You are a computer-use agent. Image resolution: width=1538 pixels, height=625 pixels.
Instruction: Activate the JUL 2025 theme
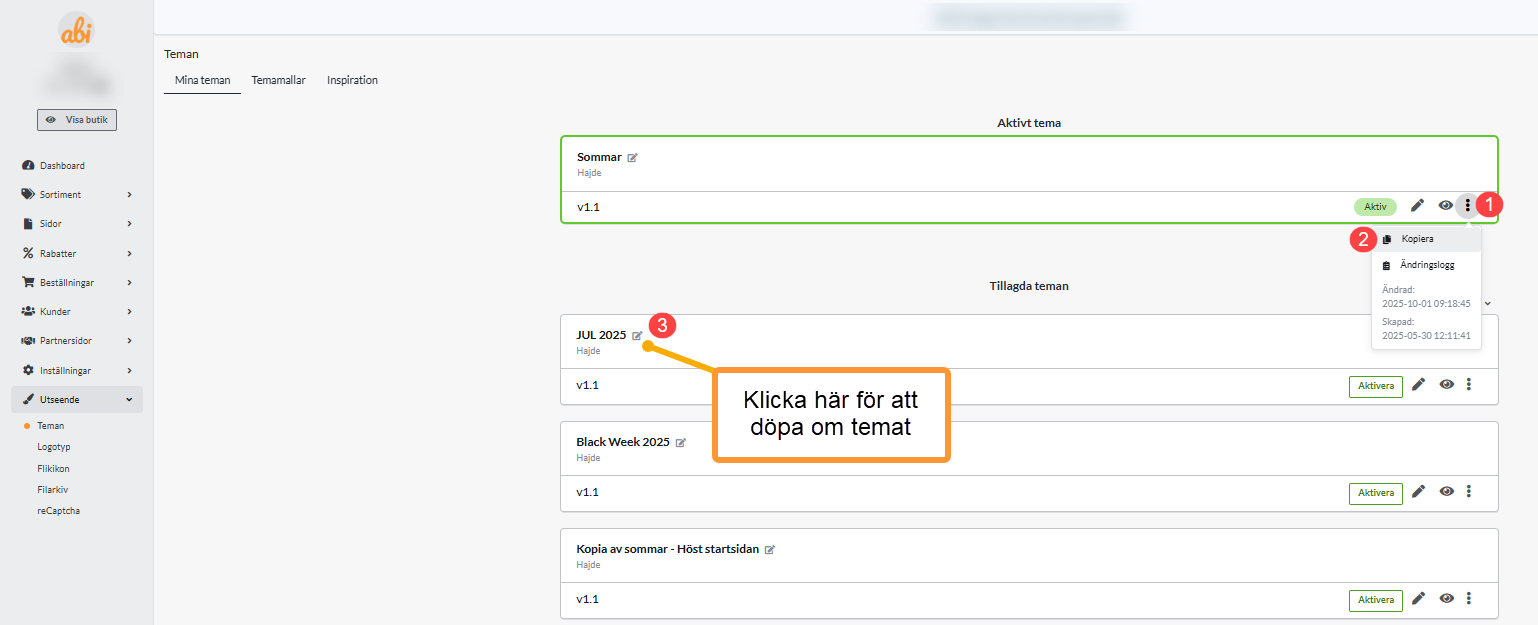1375,386
